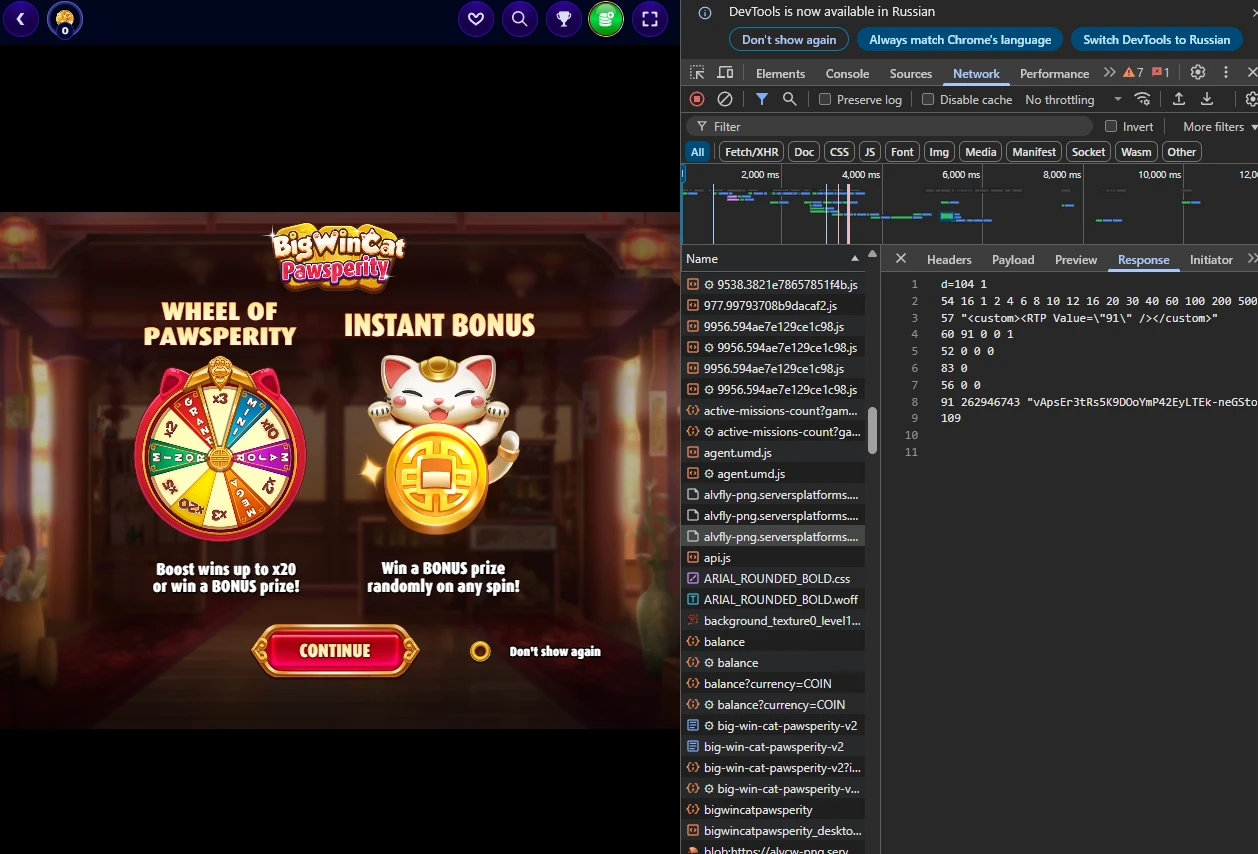Filter requests by Font type
The height and width of the screenshot is (854, 1258).
[902, 152]
